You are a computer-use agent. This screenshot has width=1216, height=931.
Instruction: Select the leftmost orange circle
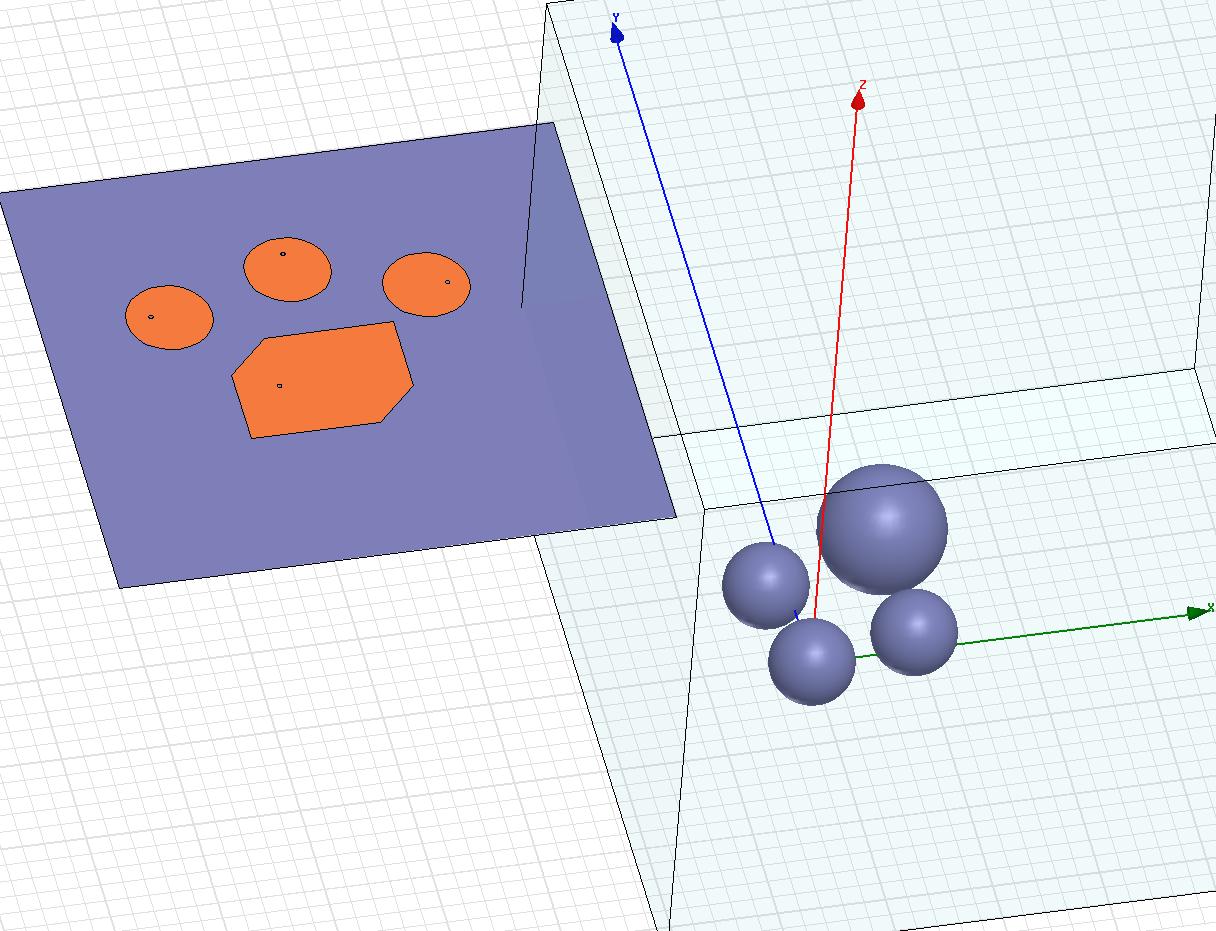pyautogui.click(x=169, y=317)
